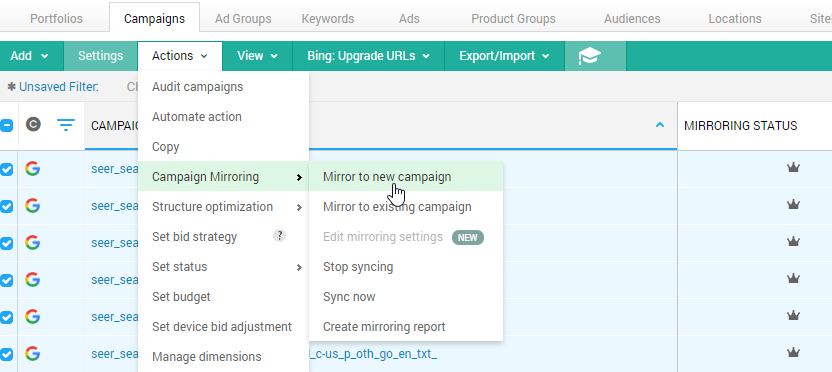
Task: Expand the Set status submenu
Action: coord(223,266)
